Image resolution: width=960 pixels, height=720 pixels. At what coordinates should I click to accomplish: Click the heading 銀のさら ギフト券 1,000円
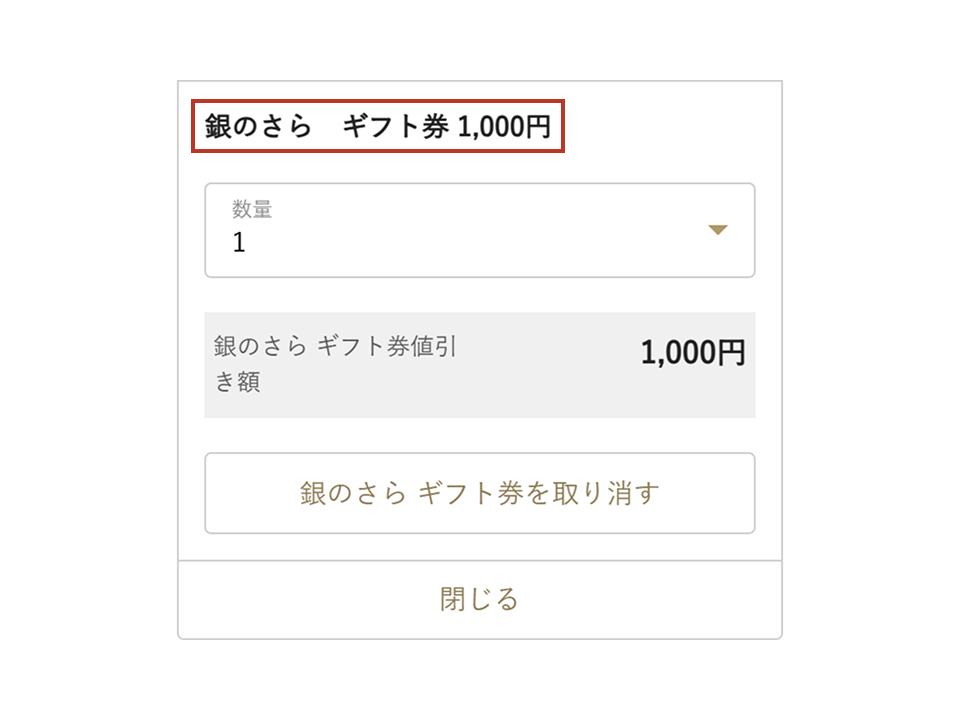click(378, 127)
